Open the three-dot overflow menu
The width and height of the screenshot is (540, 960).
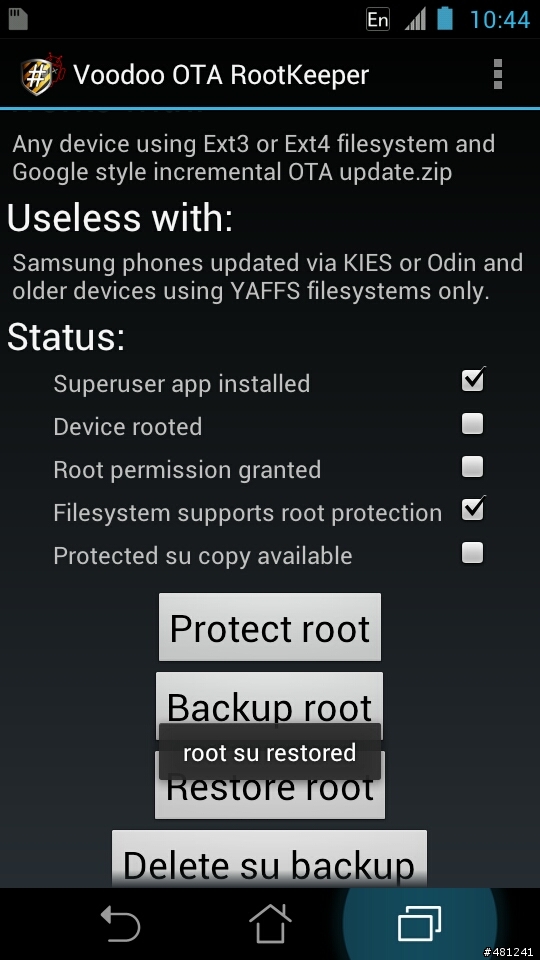tap(497, 75)
